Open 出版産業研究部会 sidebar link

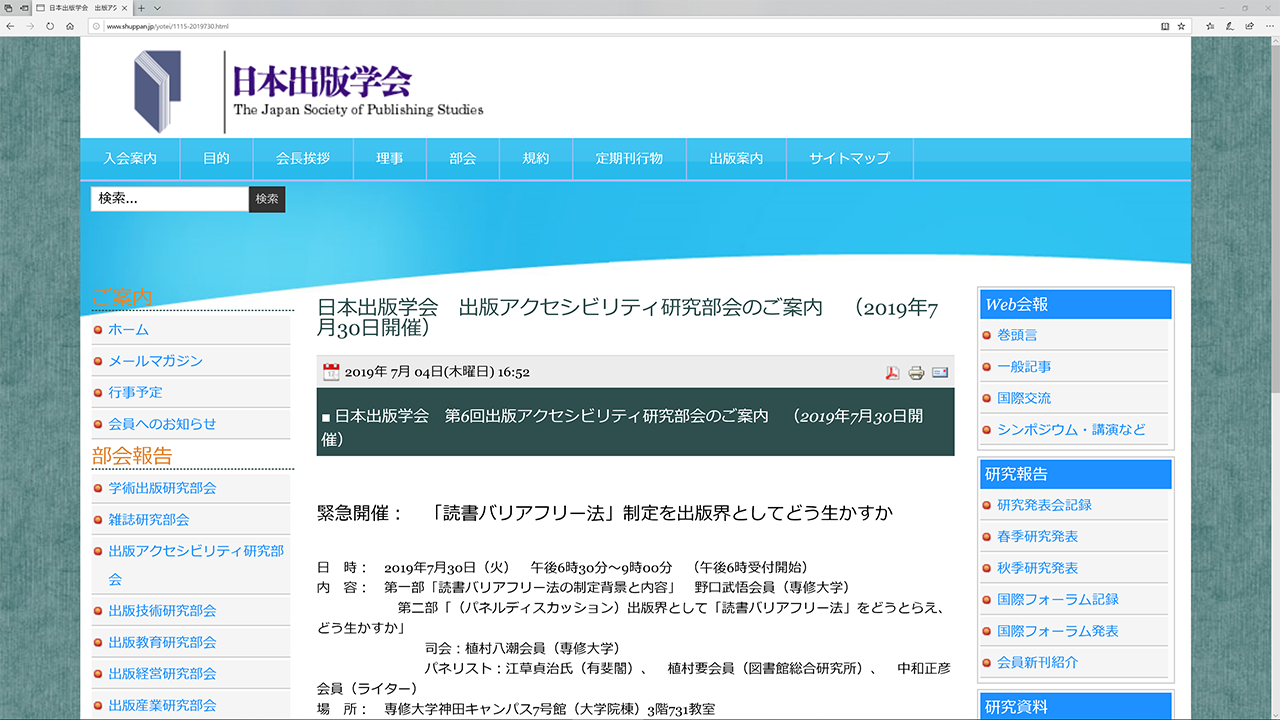pyautogui.click(x=162, y=706)
